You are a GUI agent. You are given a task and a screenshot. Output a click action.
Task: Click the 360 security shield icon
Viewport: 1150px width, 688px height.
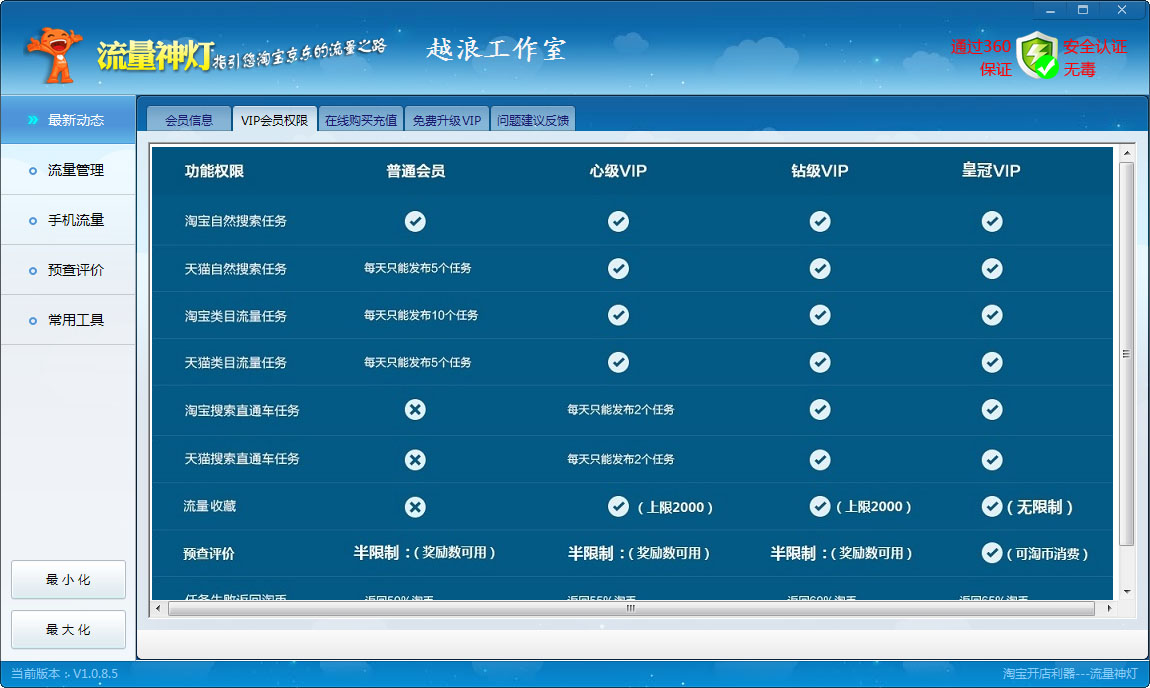coord(1037,56)
